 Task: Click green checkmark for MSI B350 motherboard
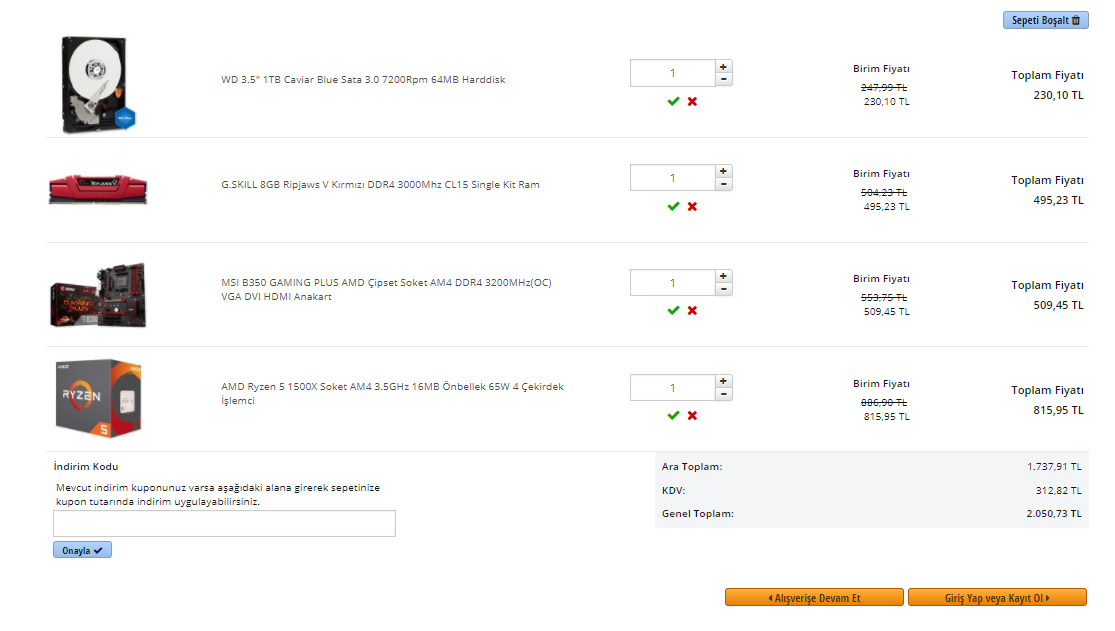673,310
